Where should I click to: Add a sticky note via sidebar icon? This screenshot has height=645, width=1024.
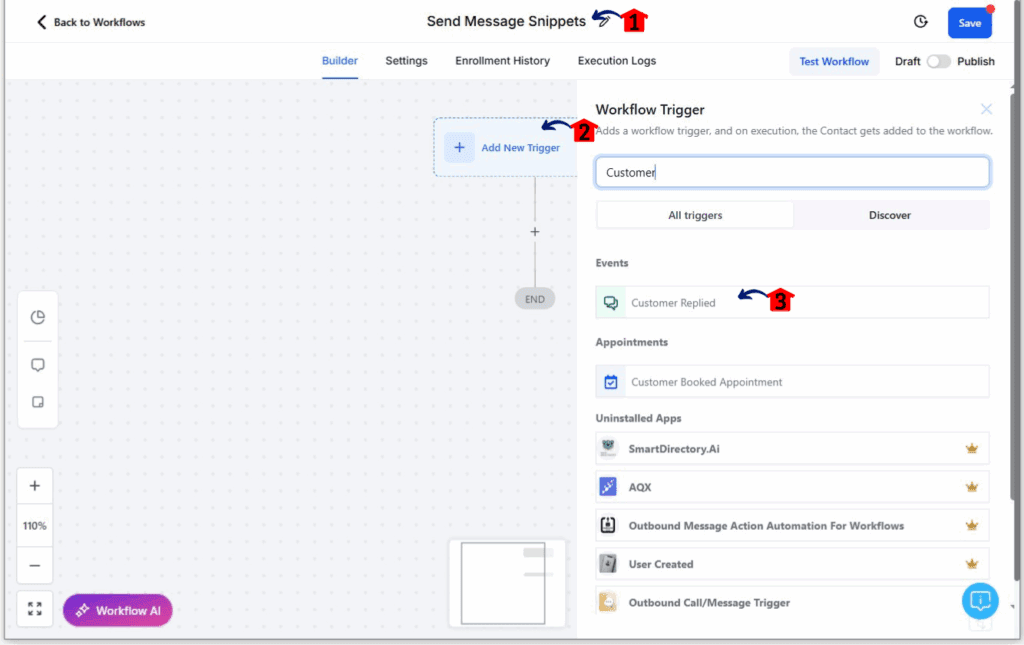click(x=38, y=402)
